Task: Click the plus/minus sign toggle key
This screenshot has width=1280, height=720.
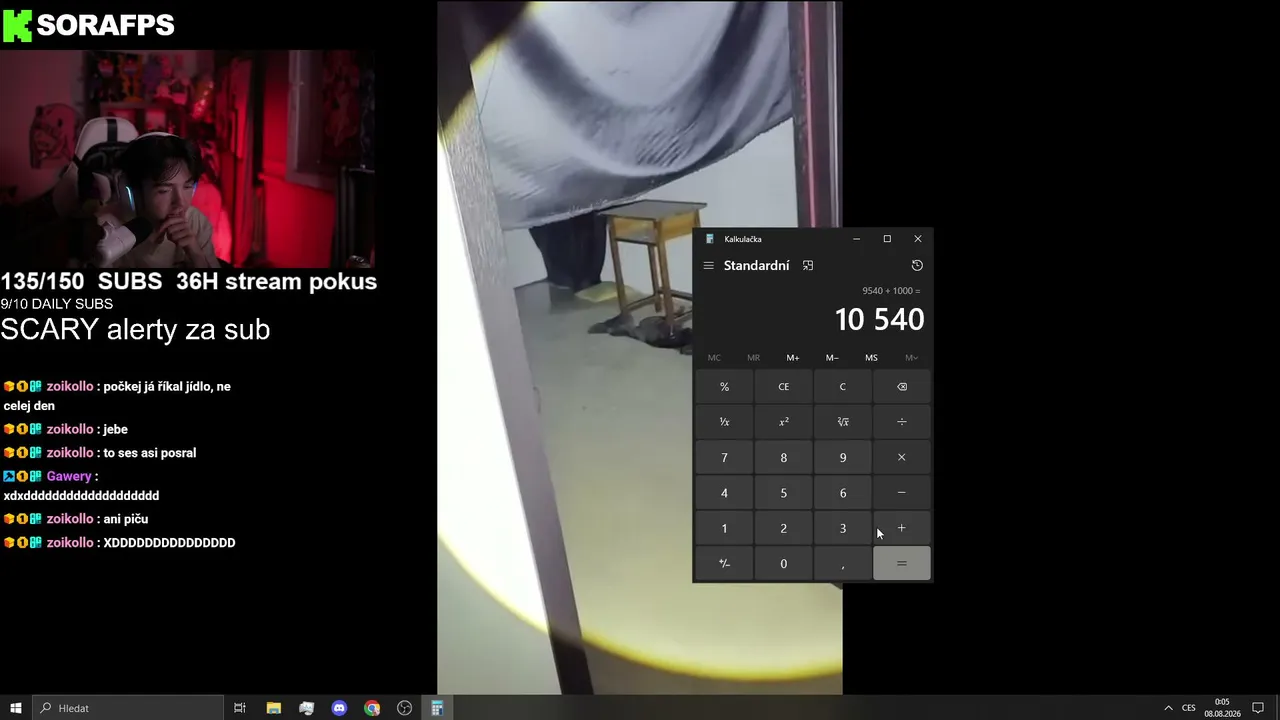Action: point(724,564)
